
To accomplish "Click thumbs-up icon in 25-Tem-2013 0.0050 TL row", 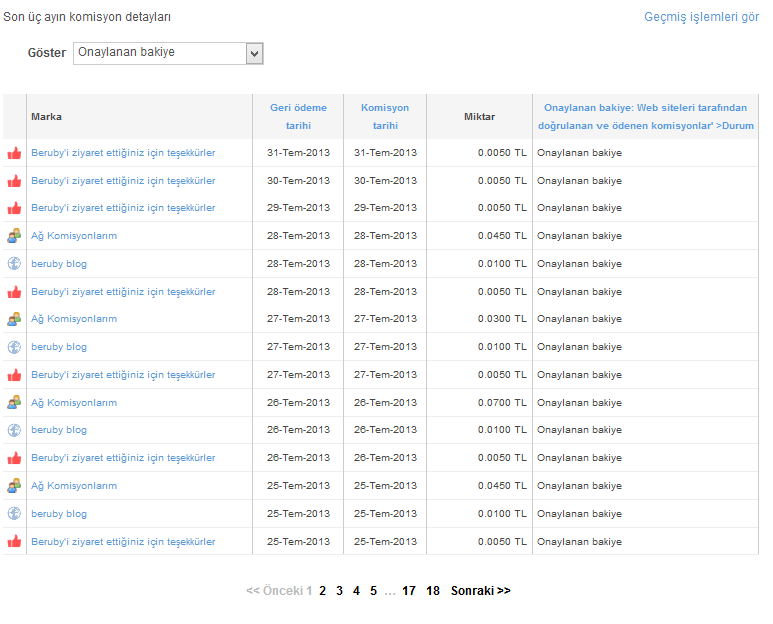I will pos(14,541).
